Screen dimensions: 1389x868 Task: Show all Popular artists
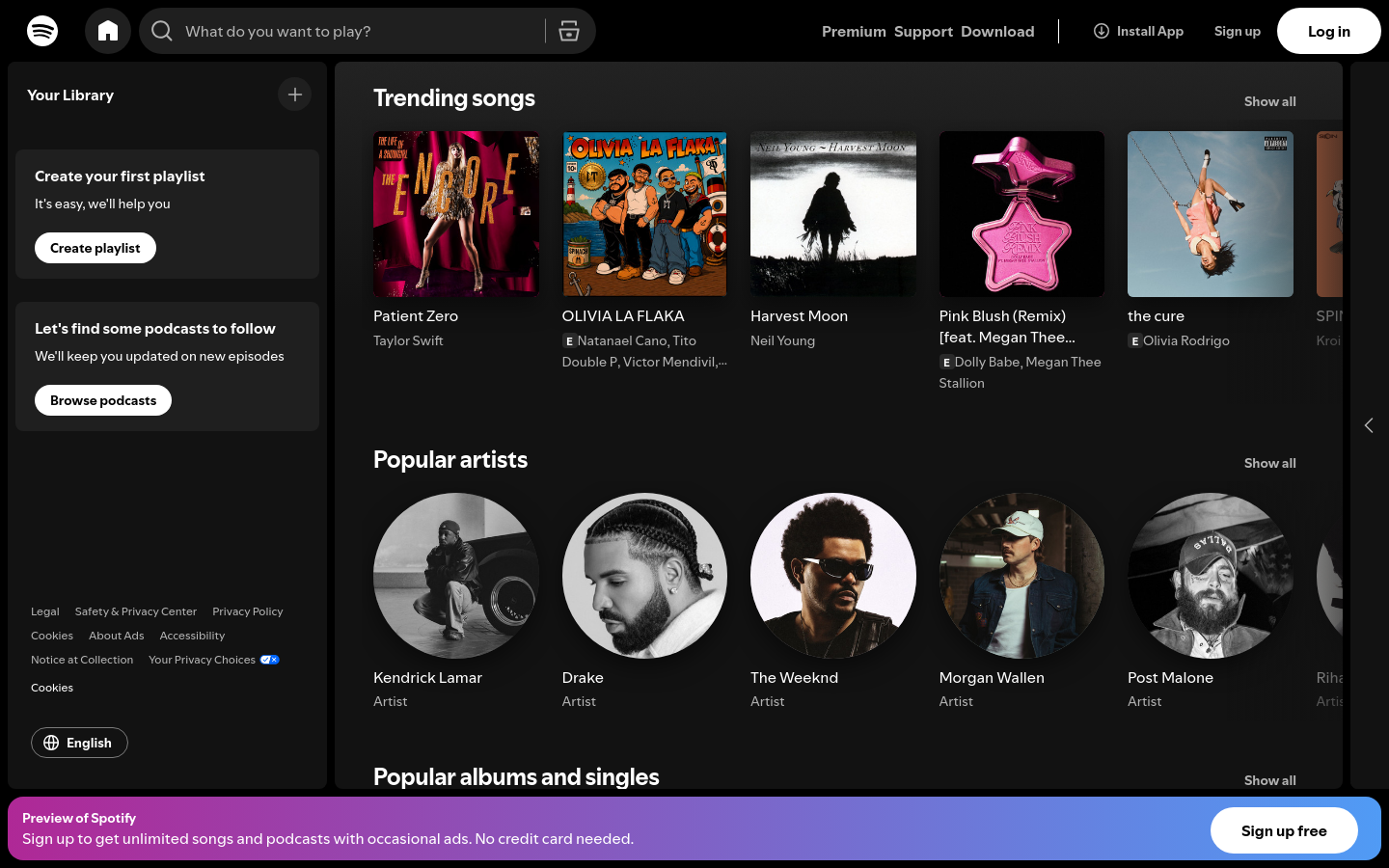1269,463
